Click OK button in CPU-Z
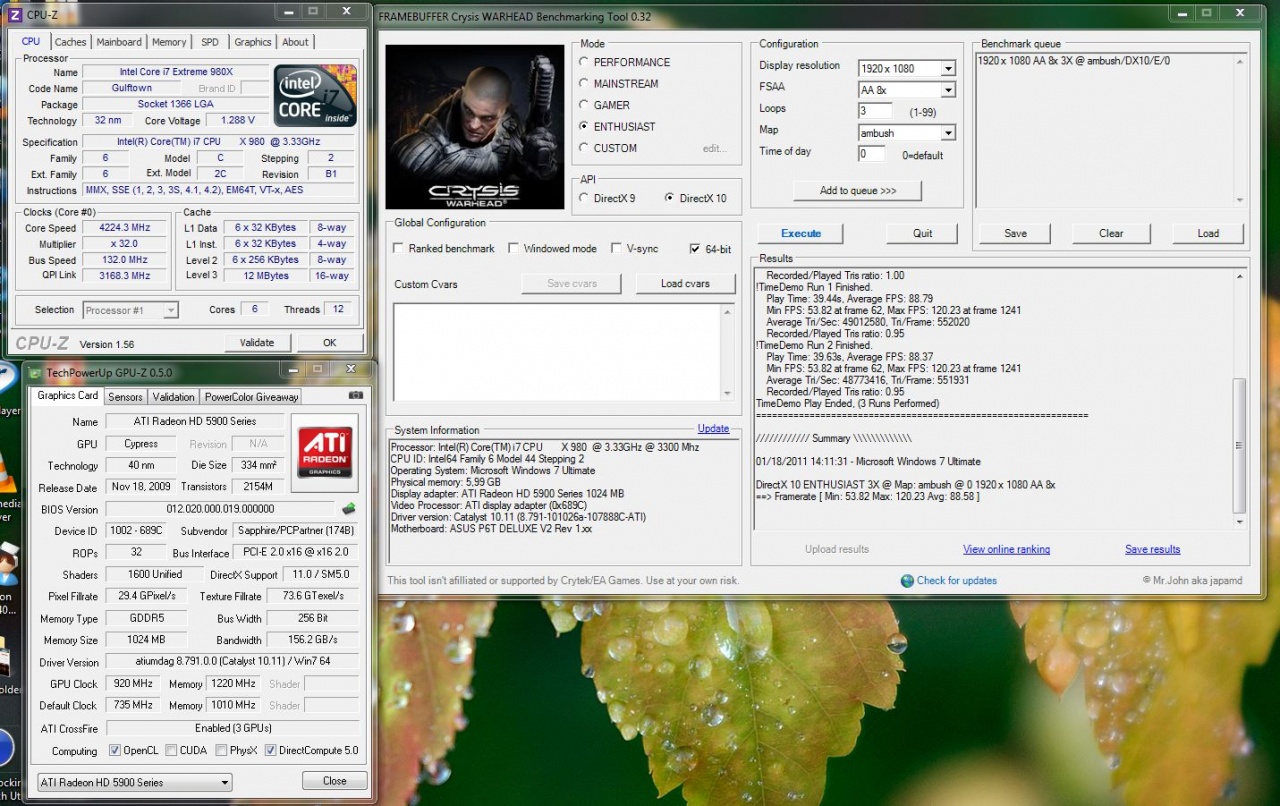 pos(330,342)
